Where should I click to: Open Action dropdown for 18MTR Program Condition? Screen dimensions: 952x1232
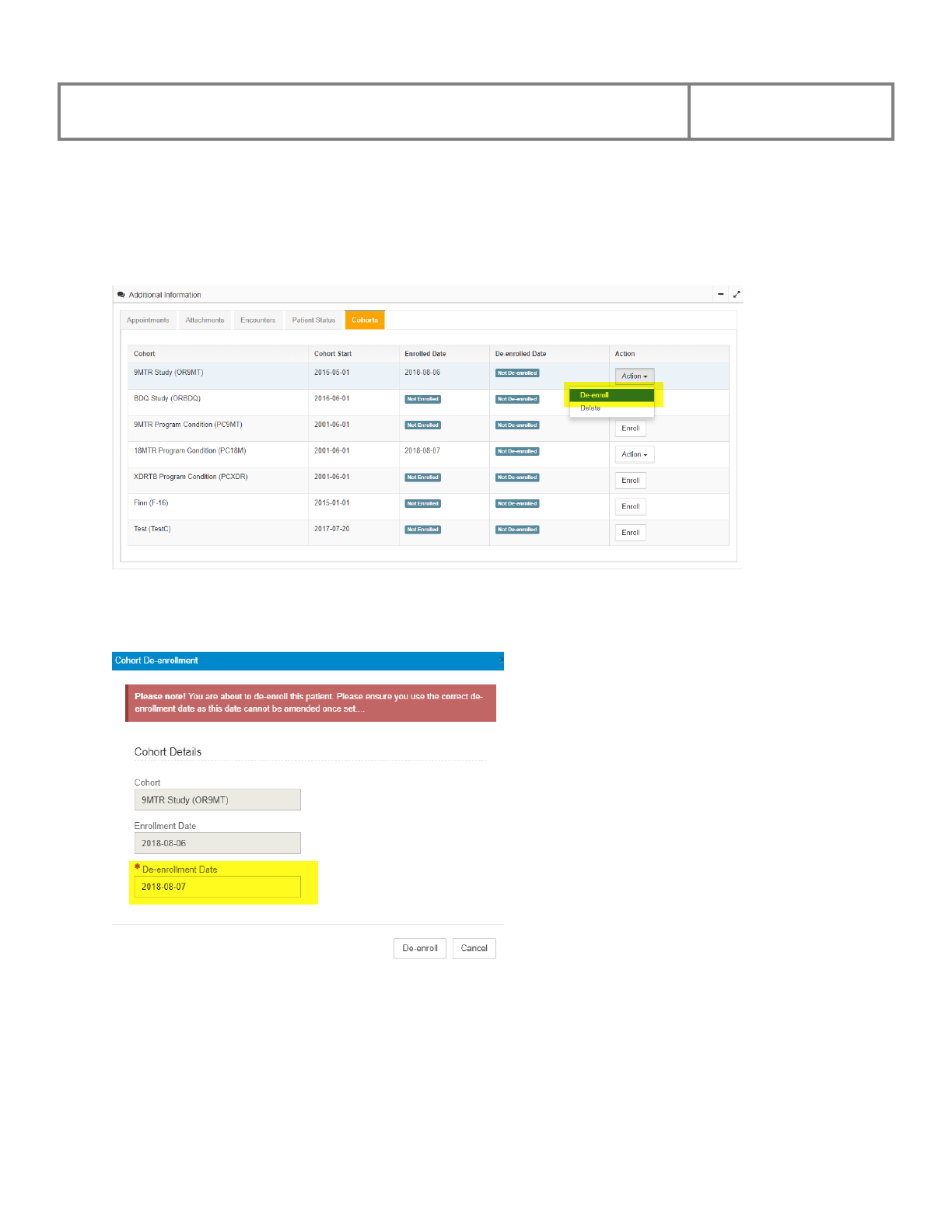coord(635,454)
